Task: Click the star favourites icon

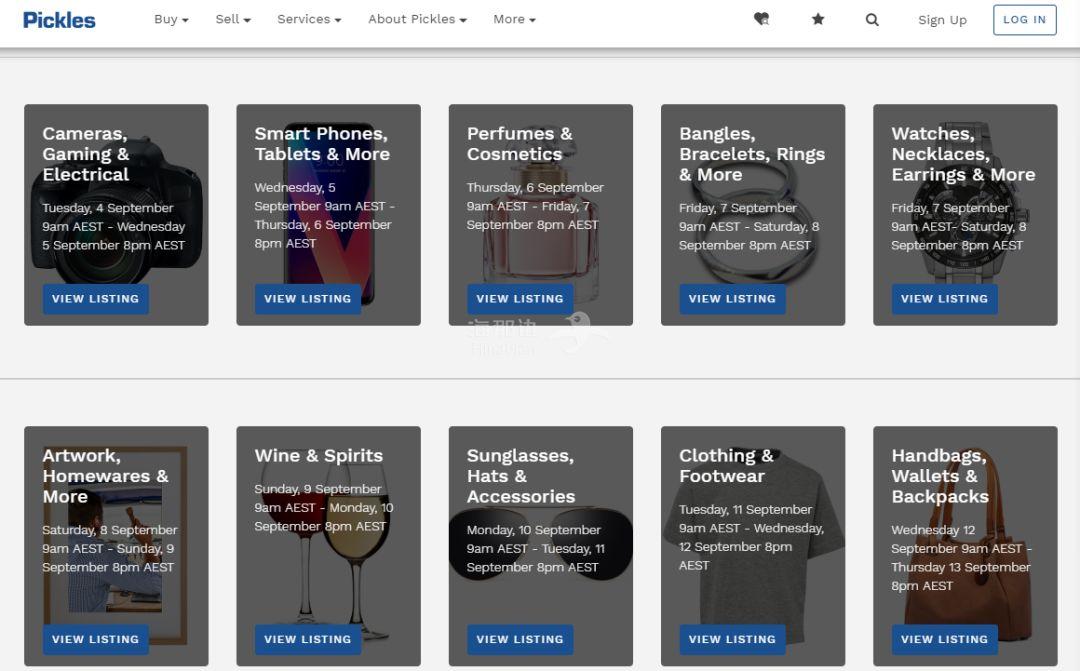Action: [x=818, y=19]
